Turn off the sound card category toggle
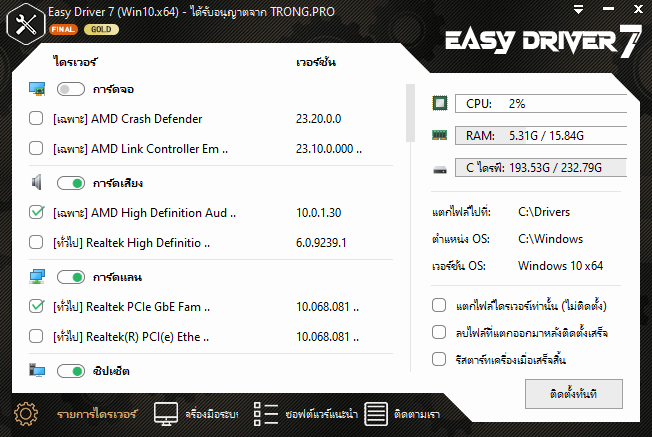The image size is (652, 437). (71, 183)
